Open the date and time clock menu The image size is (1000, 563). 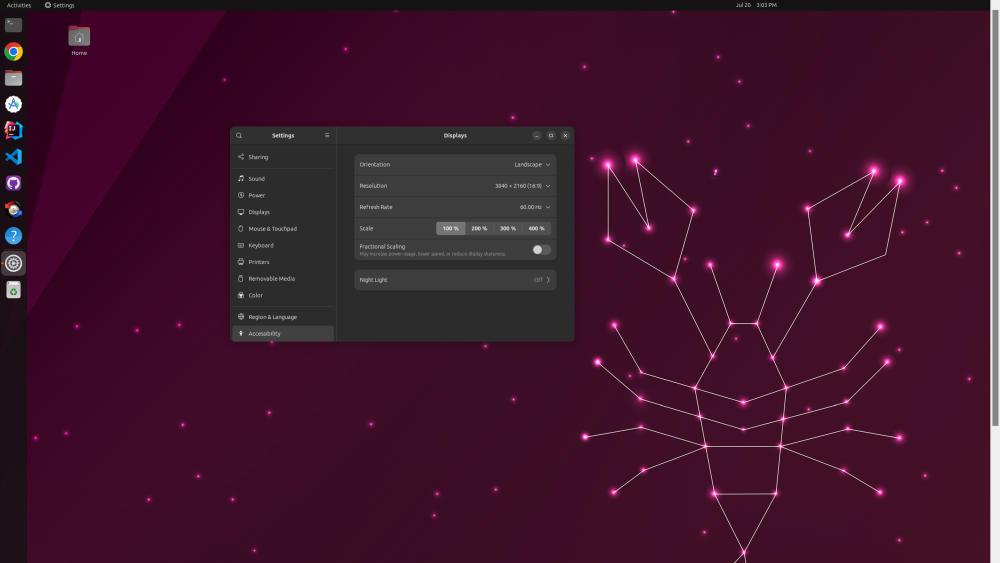pyautogui.click(x=756, y=4)
